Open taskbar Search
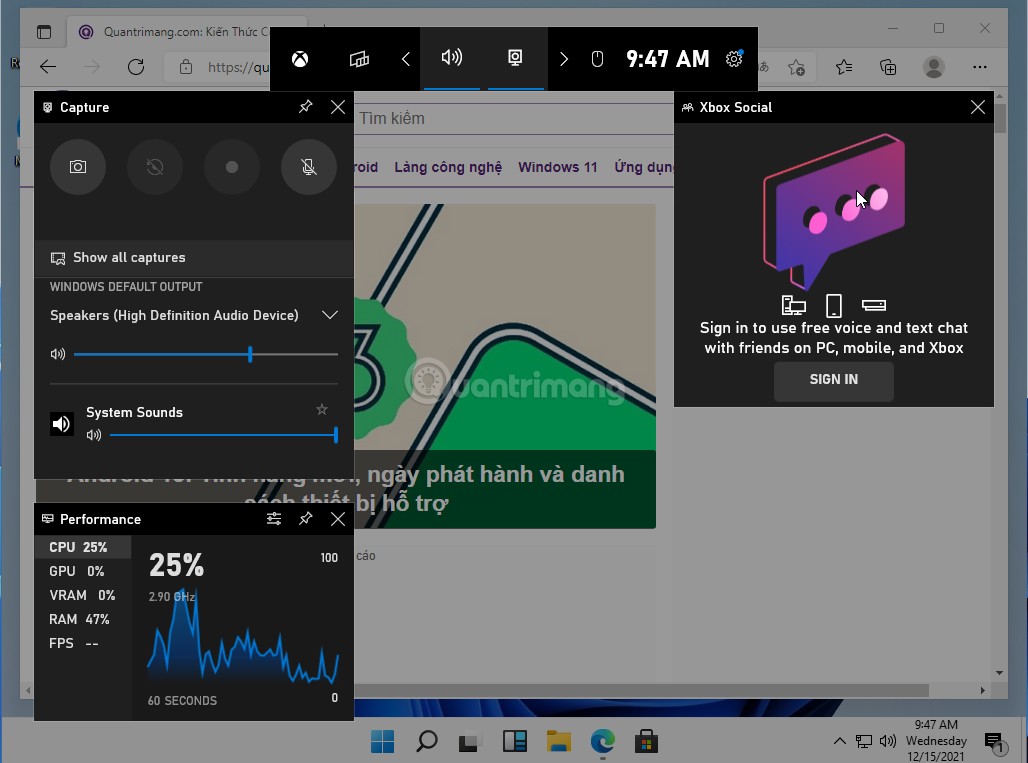 click(x=427, y=742)
